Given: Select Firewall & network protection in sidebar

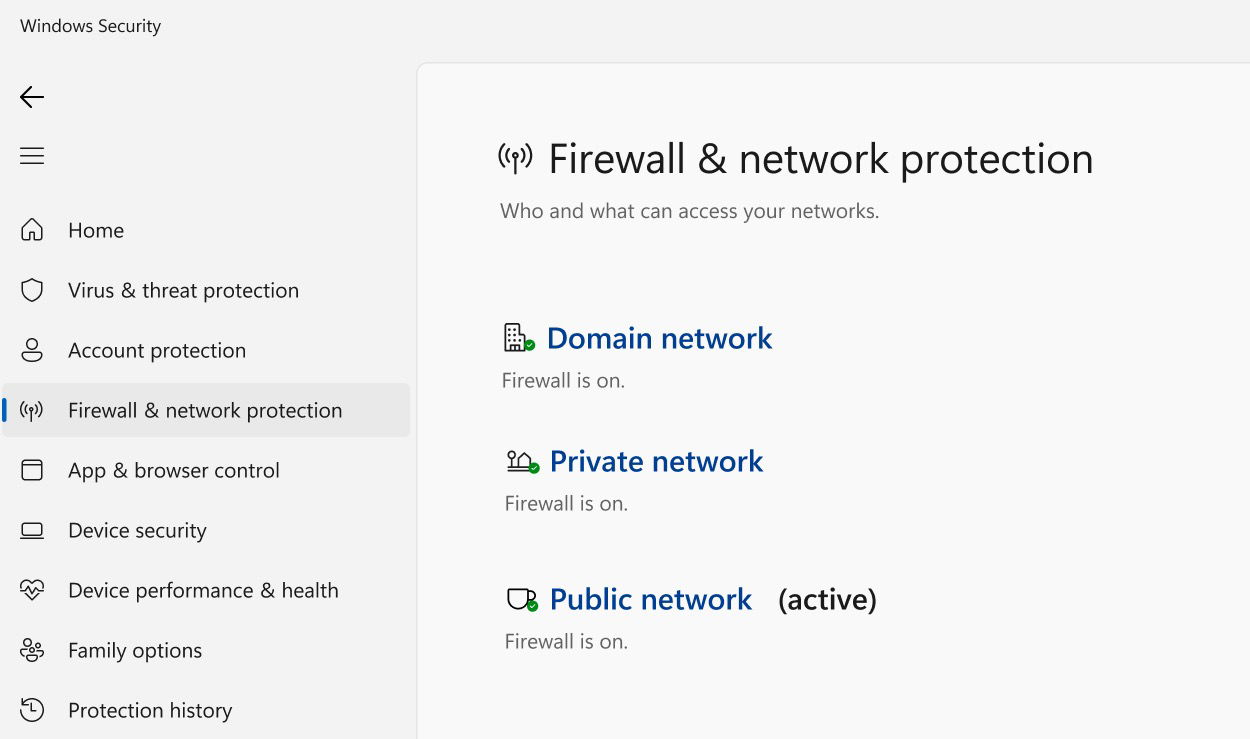Looking at the screenshot, I should click(204, 410).
